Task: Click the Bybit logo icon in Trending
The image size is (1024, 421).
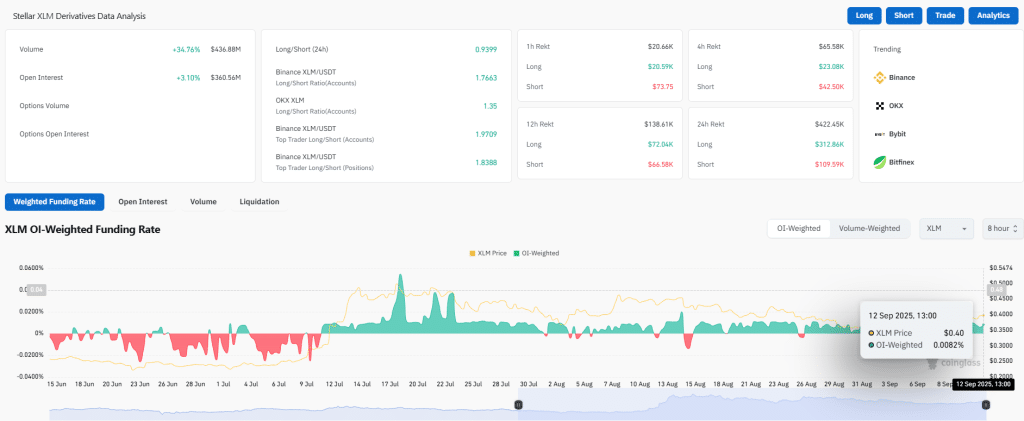Action: click(880, 133)
